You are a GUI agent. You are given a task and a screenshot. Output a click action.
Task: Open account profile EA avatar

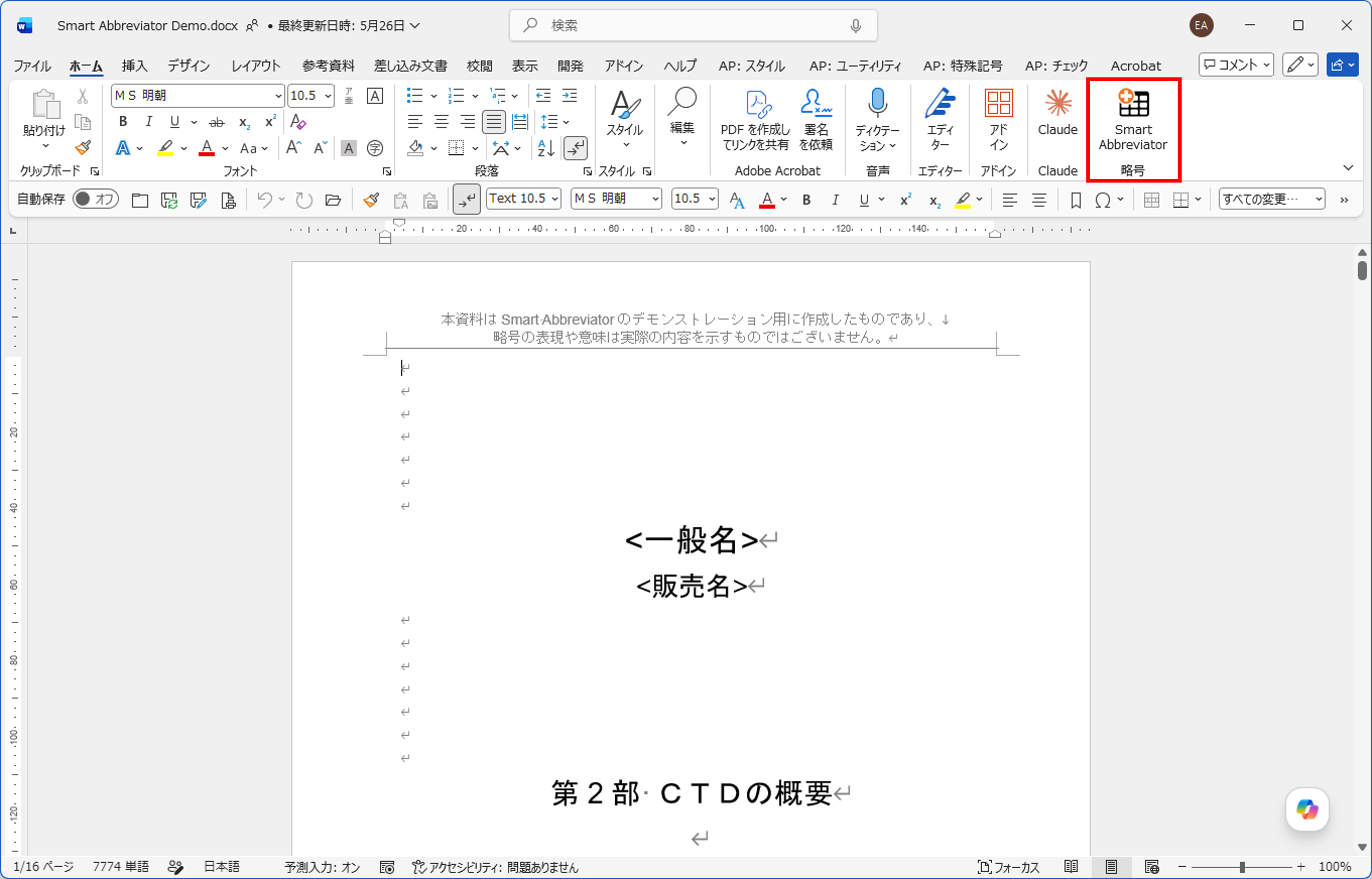tap(1201, 26)
